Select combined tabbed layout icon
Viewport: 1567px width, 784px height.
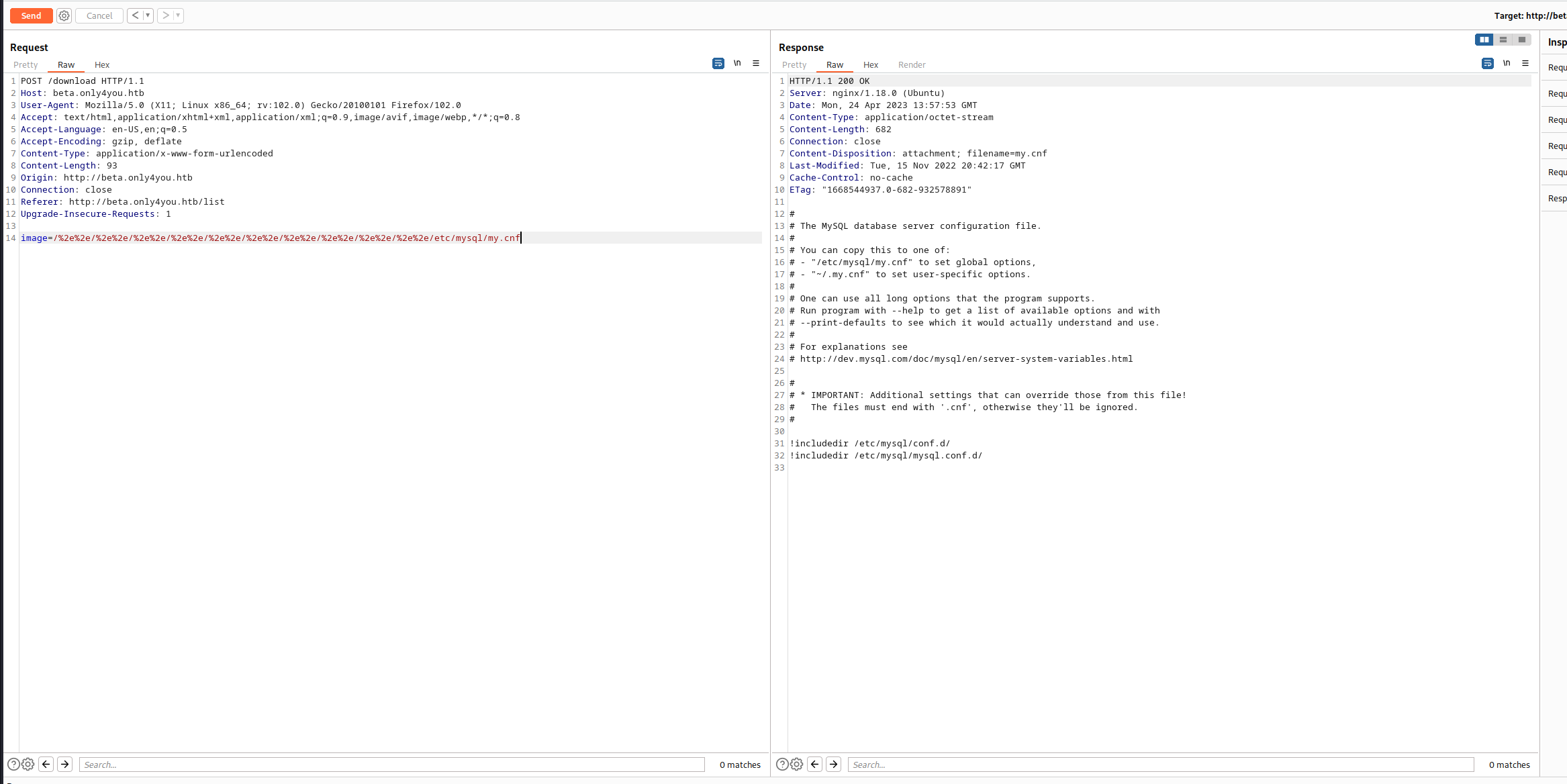click(1522, 40)
